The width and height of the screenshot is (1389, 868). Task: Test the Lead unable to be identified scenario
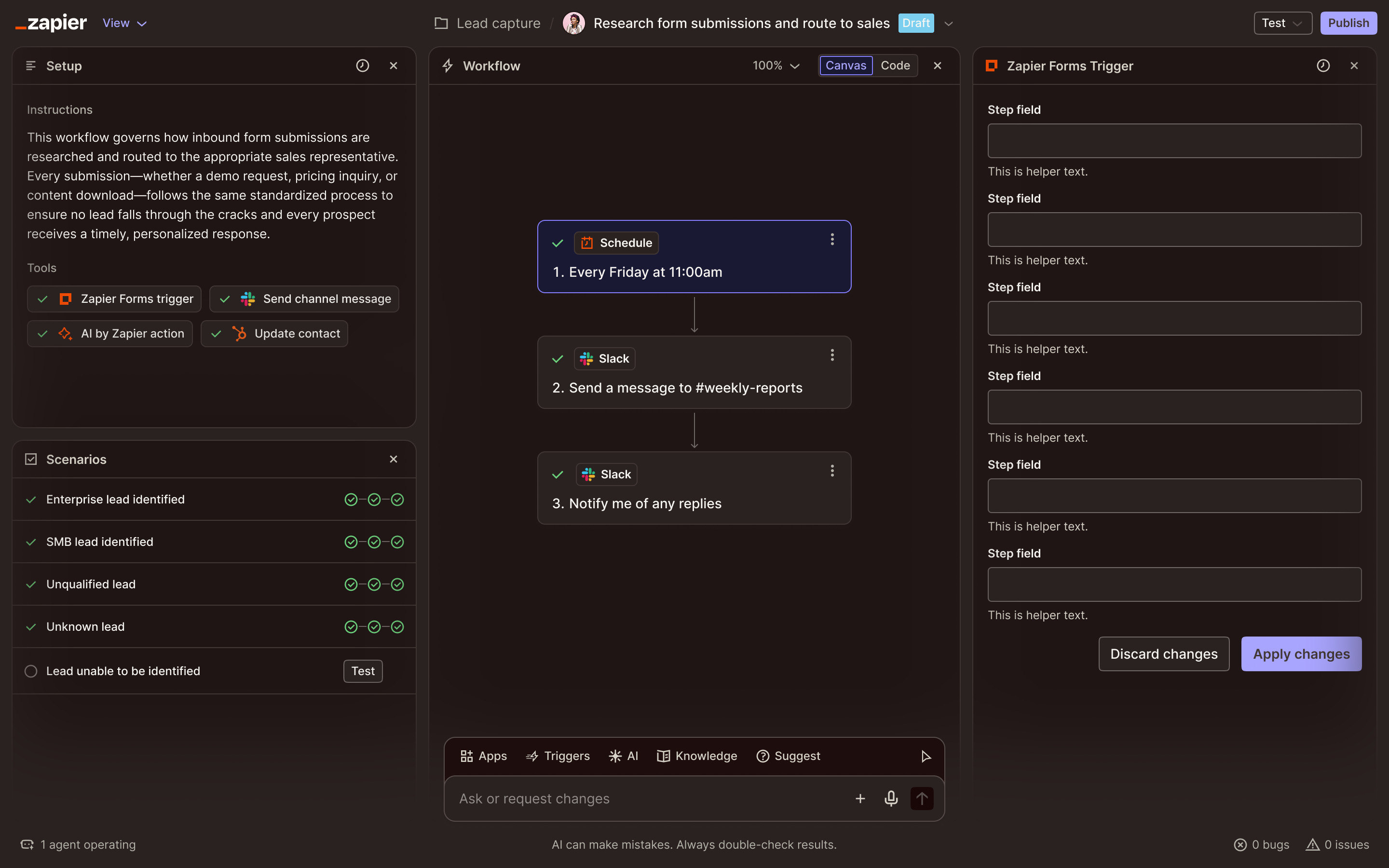[x=363, y=670]
